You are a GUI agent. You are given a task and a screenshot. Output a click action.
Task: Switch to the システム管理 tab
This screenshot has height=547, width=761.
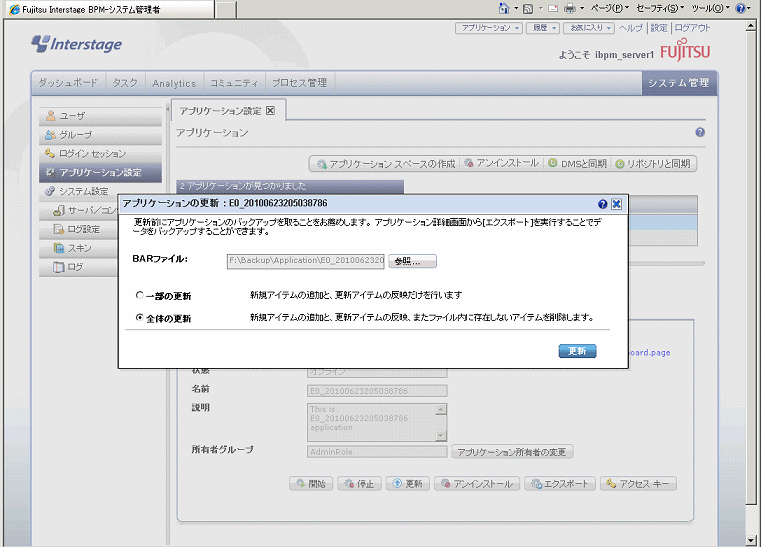pyautogui.click(x=678, y=83)
